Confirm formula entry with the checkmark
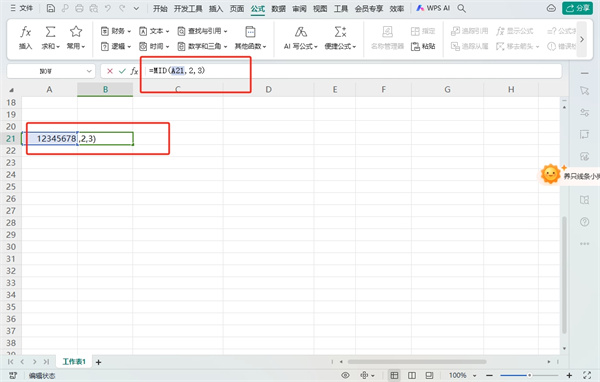600x382 pixels. [x=122, y=71]
